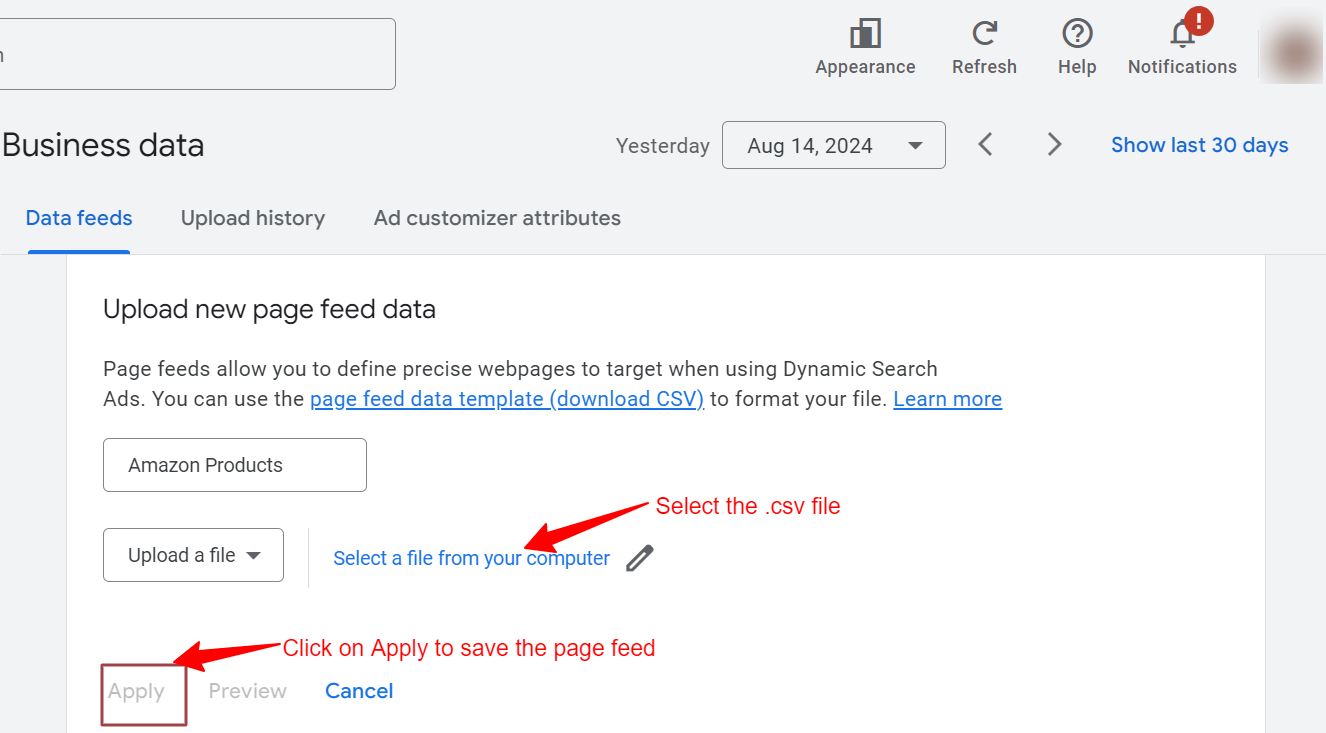
Task: Open the Appearance settings icon
Action: pos(865,35)
